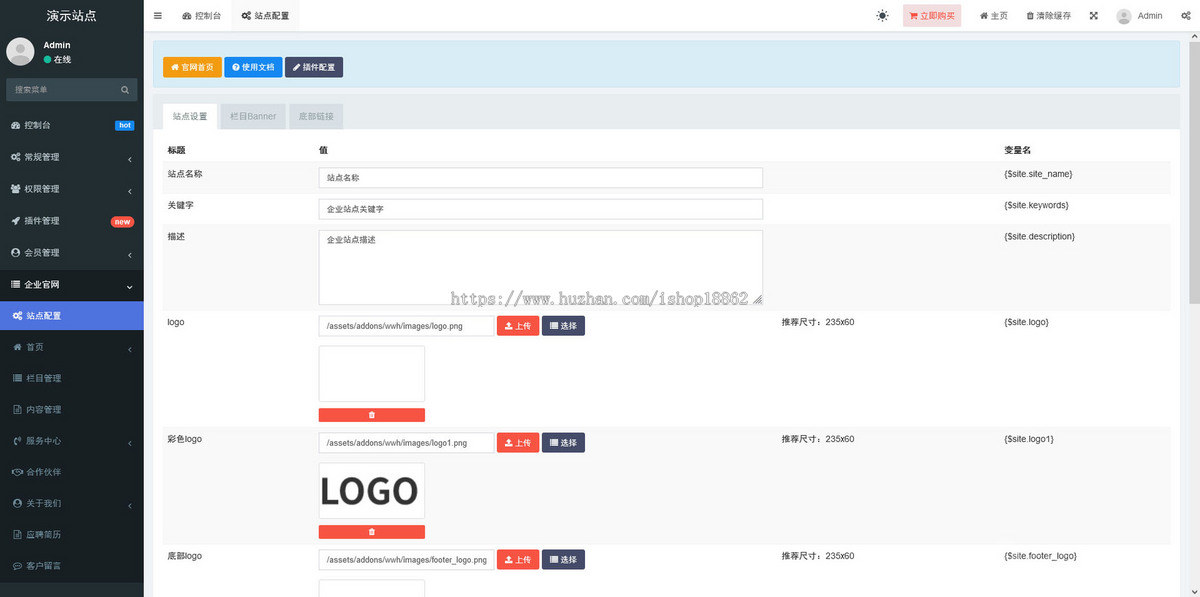The width and height of the screenshot is (1200, 597).
Task: Expand 首页 sidebar submenu
Action: click(x=72, y=347)
